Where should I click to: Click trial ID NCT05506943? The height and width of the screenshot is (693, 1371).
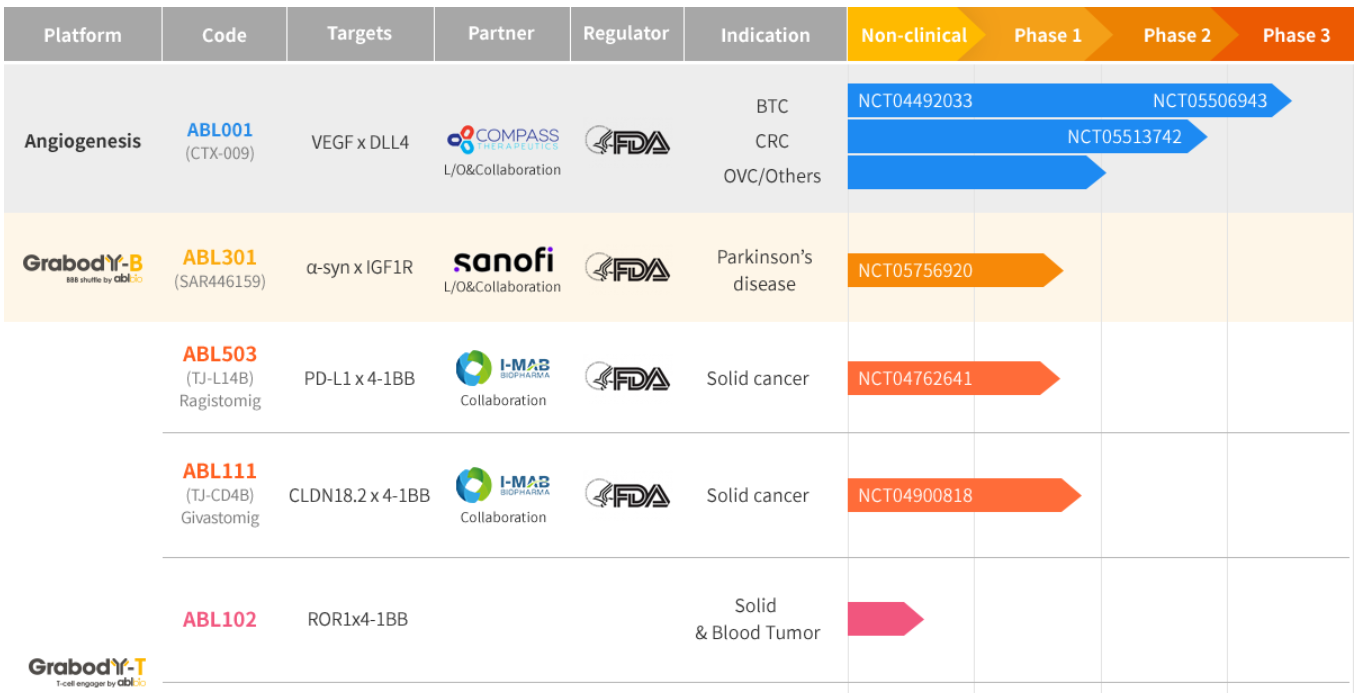tap(1209, 100)
